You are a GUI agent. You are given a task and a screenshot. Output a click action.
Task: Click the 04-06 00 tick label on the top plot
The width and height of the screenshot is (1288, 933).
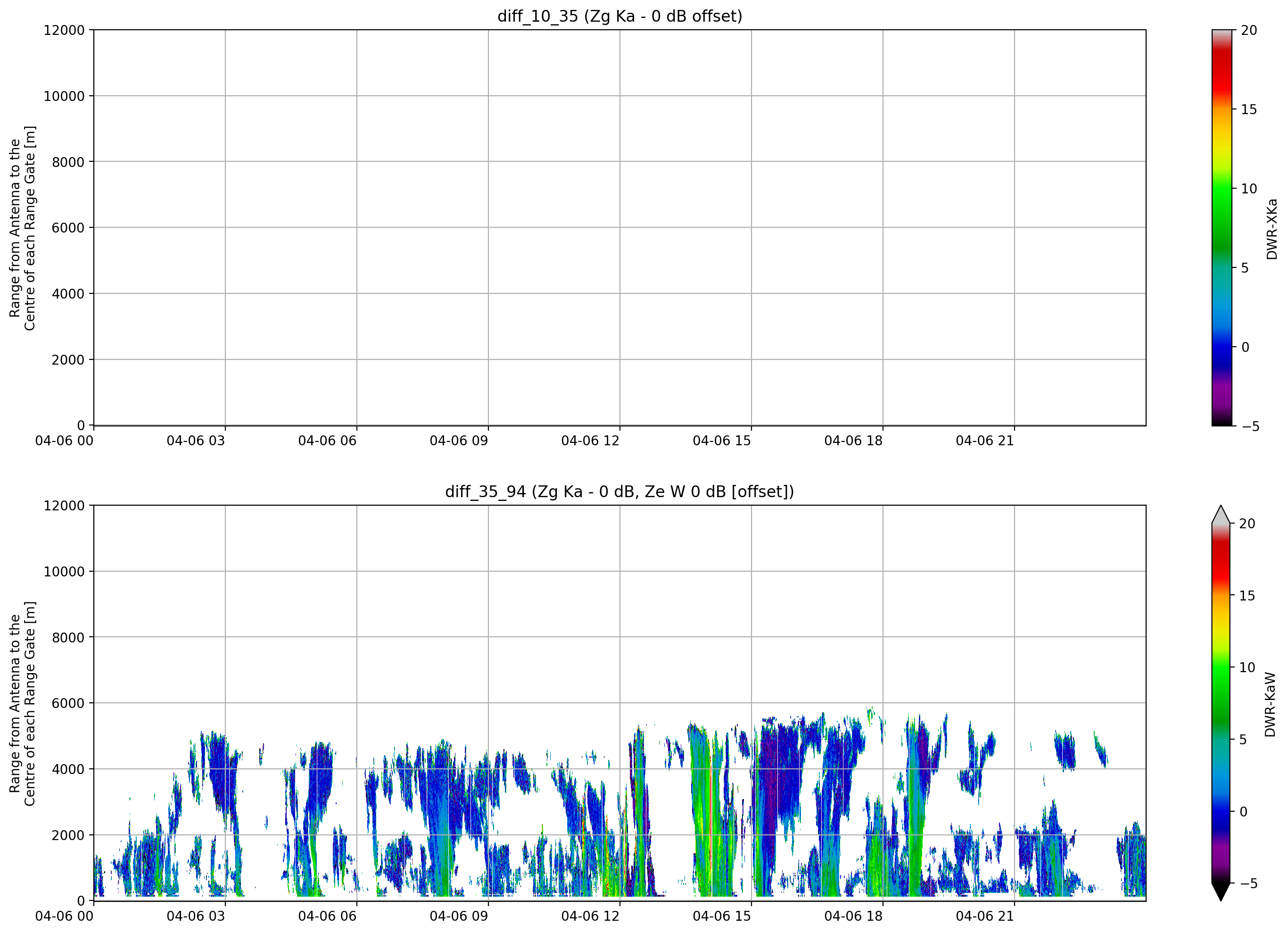64,441
